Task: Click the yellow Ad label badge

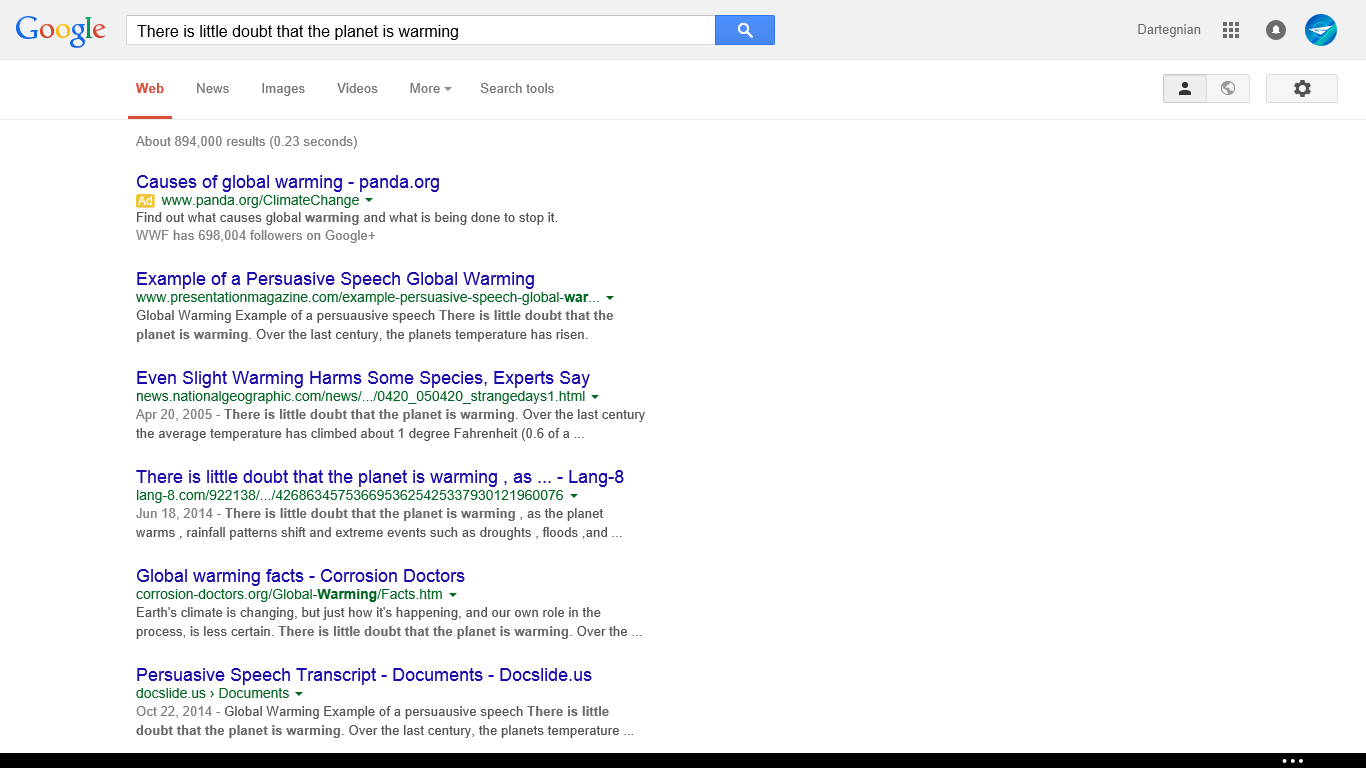Action: click(145, 200)
